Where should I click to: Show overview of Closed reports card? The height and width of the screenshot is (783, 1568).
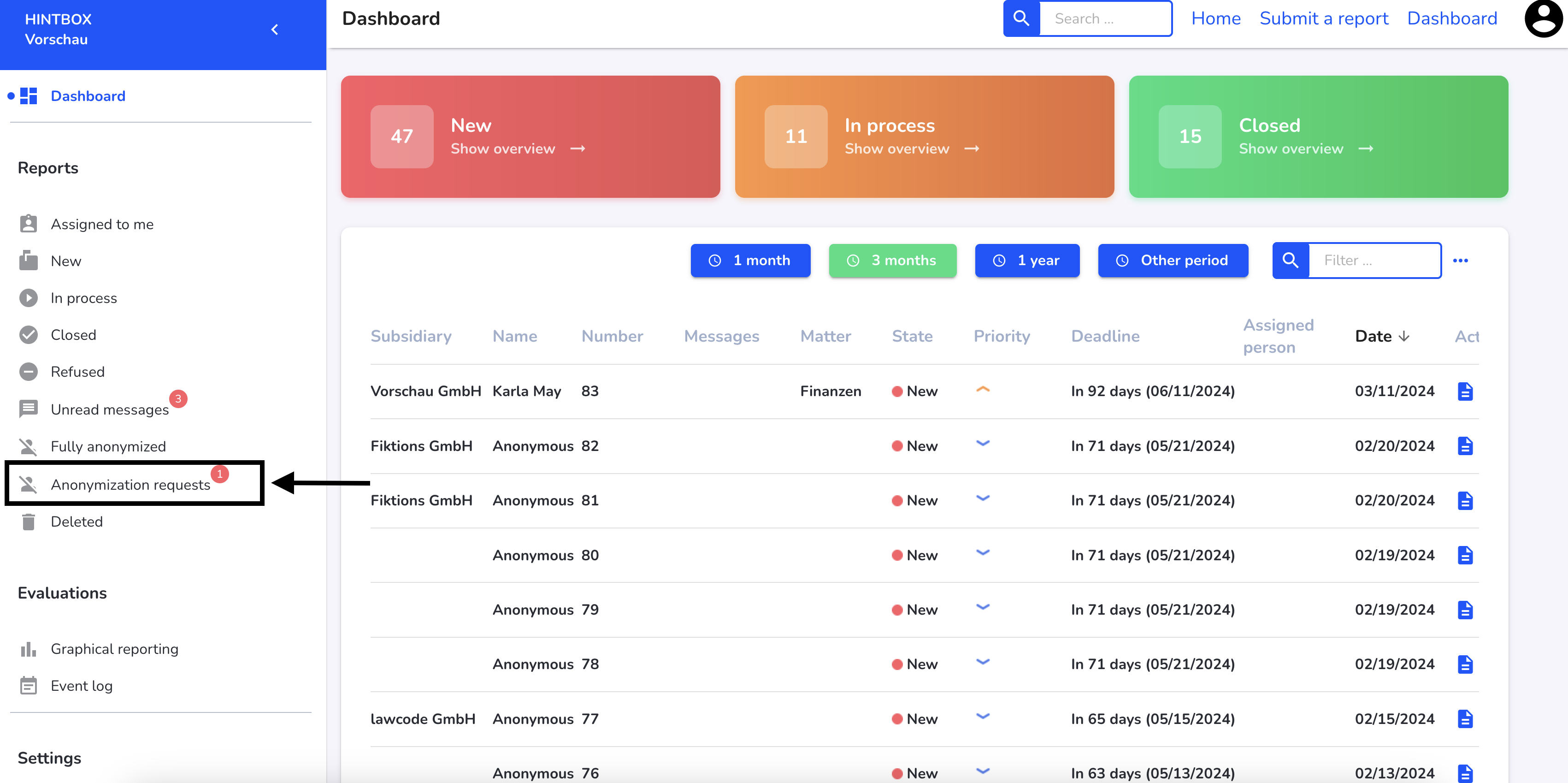tap(1306, 148)
